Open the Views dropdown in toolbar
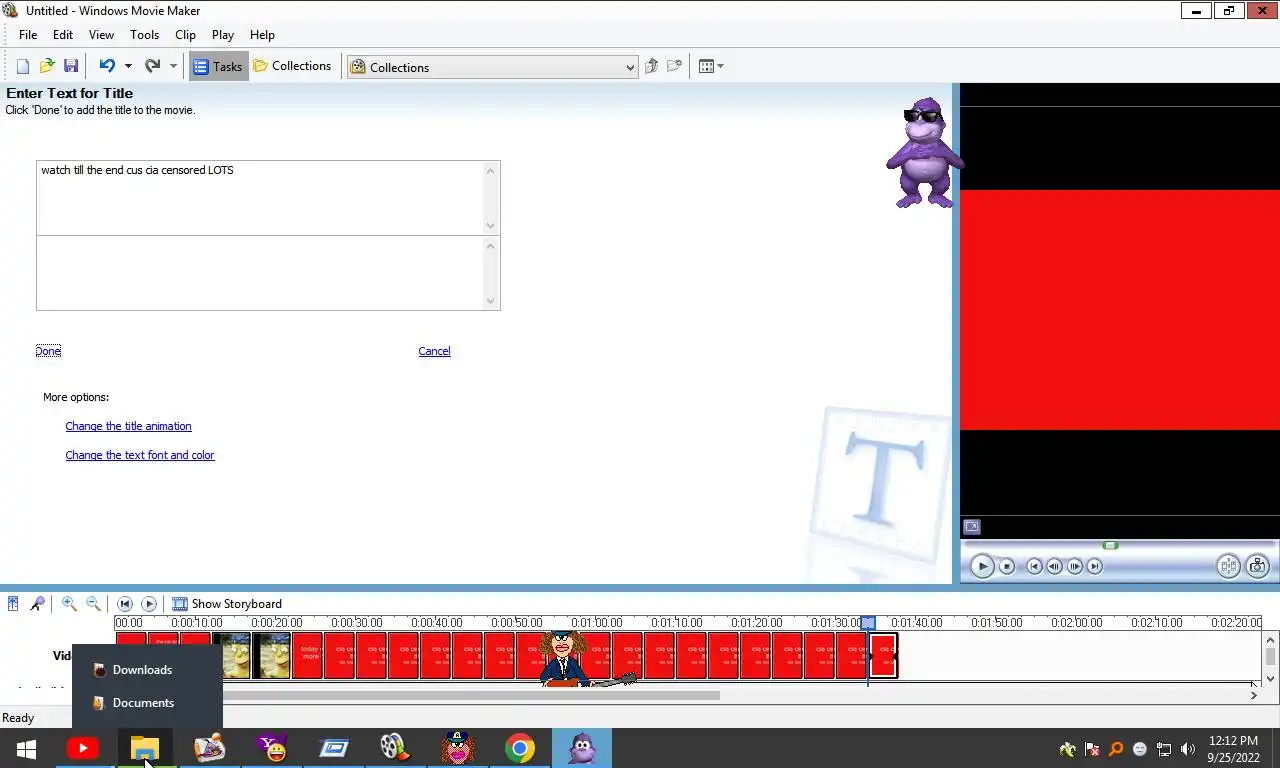 pos(711,66)
